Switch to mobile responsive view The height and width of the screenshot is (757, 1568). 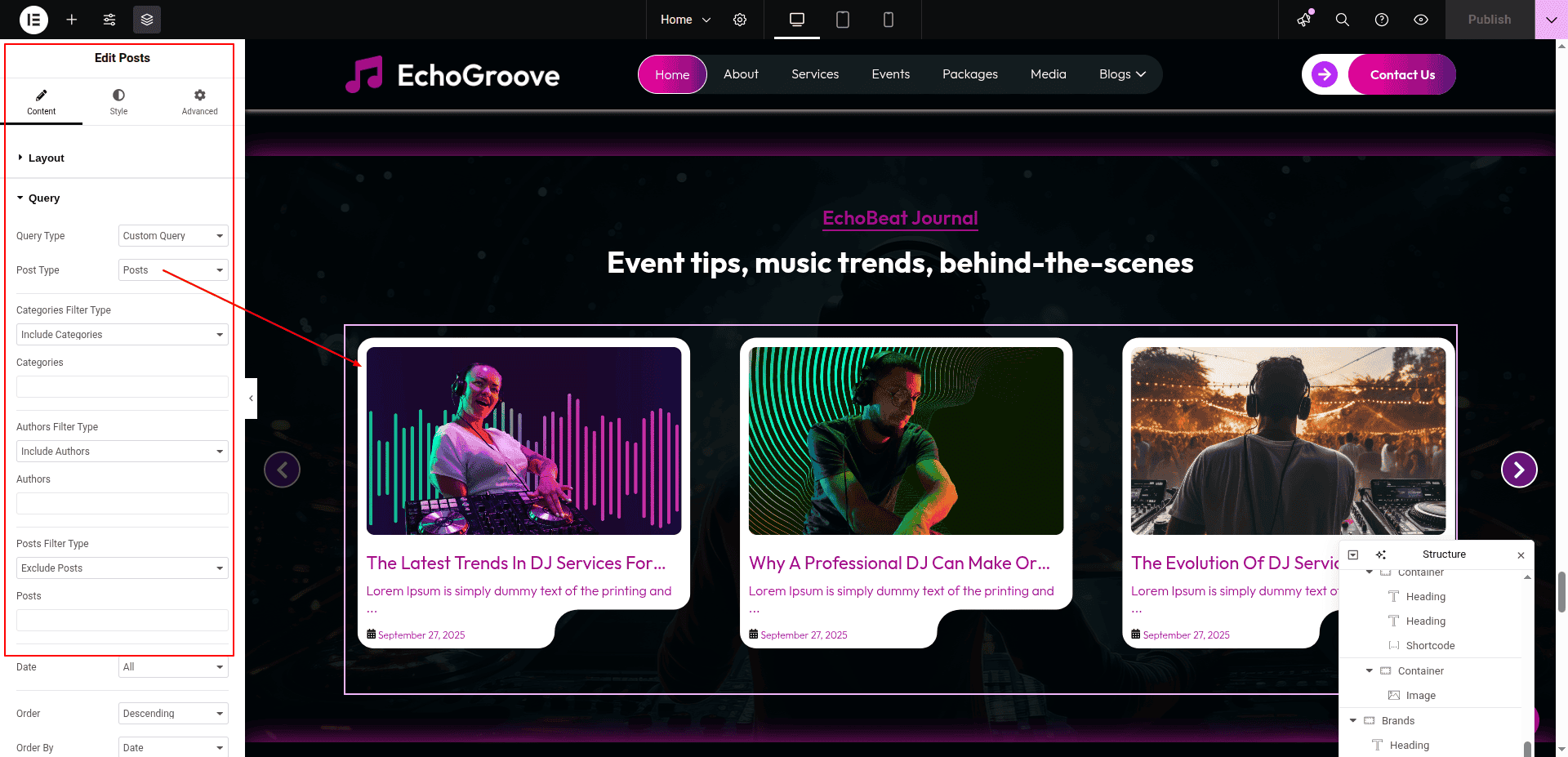point(889,20)
